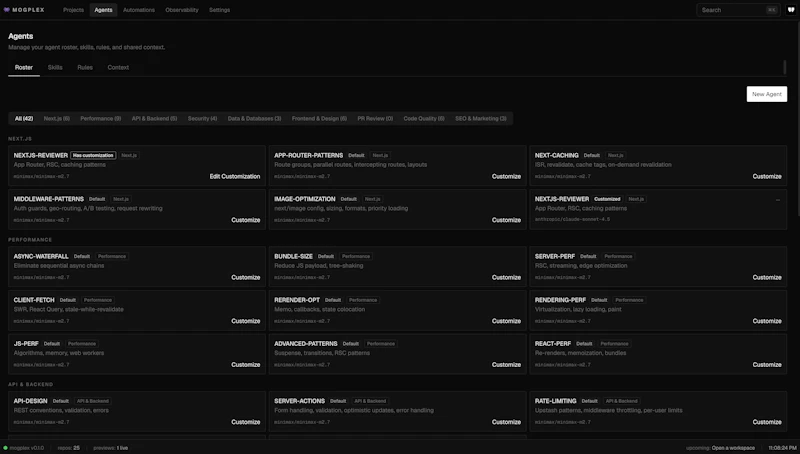Select the All (42) filter
The width and height of the screenshot is (800, 454).
[24, 118]
